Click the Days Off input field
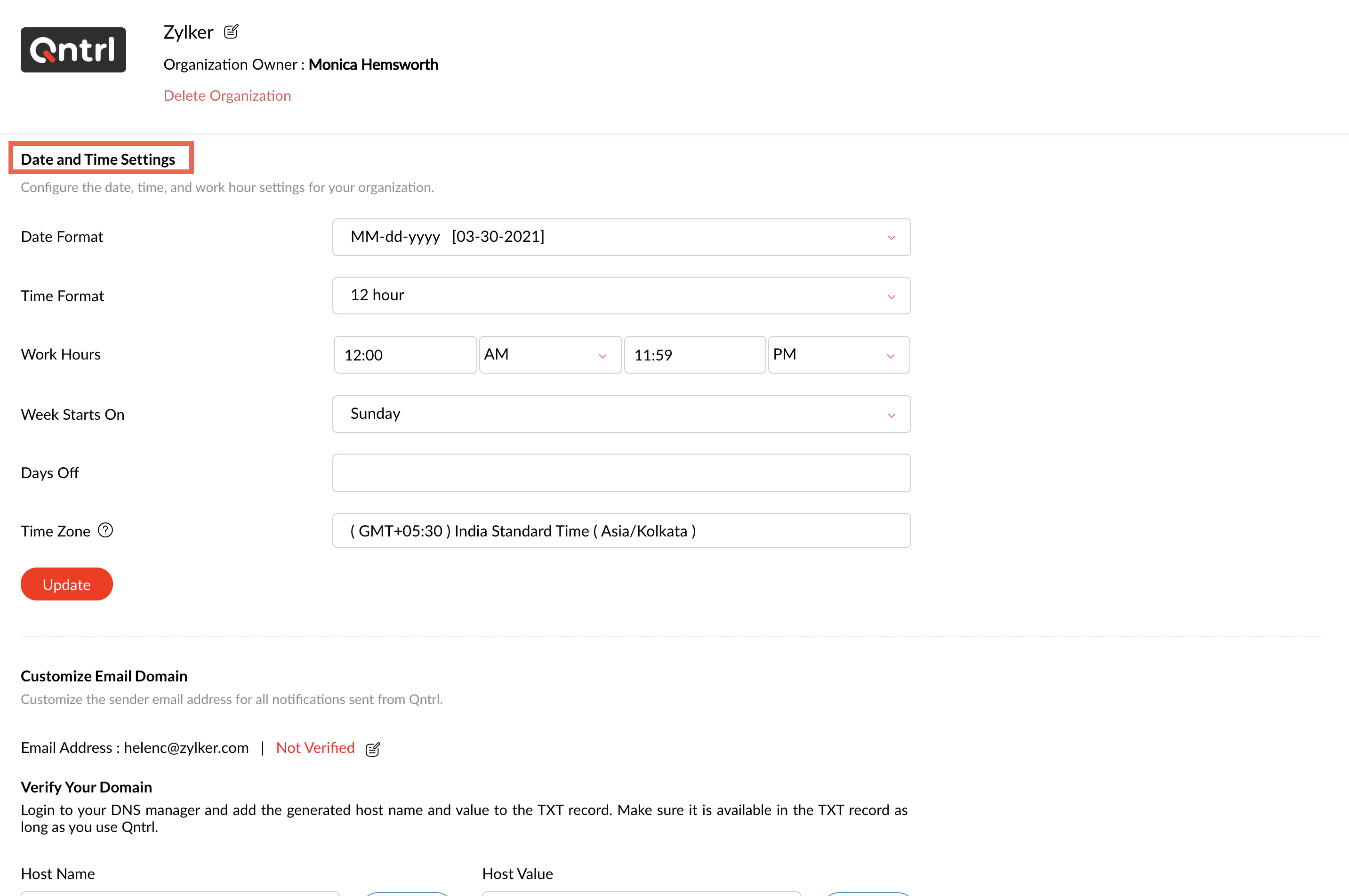The width and height of the screenshot is (1349, 896). point(621,473)
